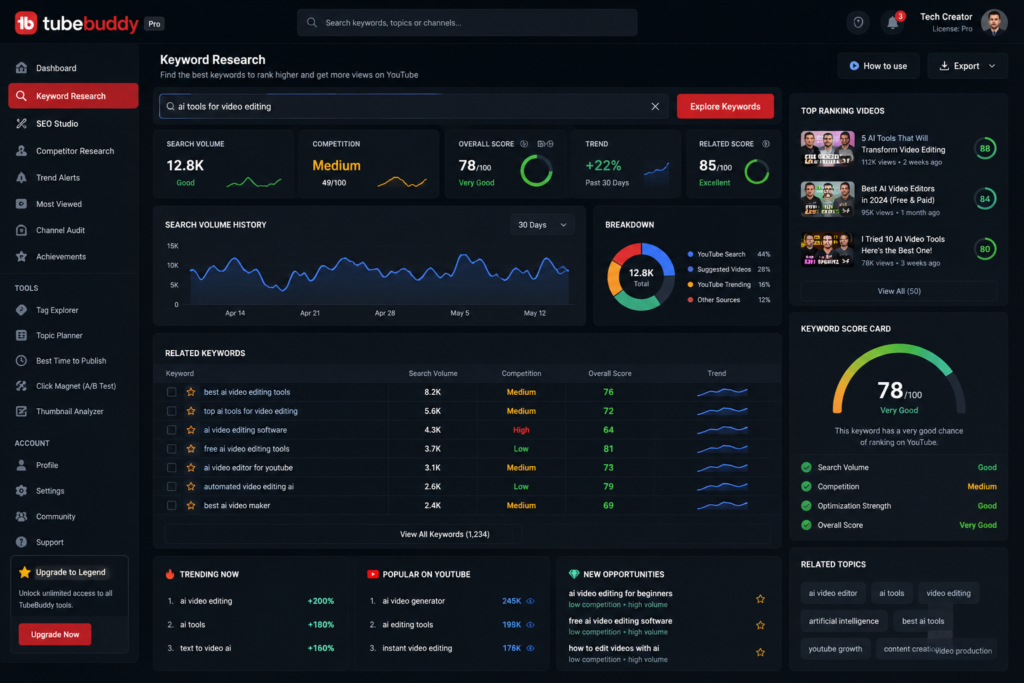The width and height of the screenshot is (1024, 683).
Task: Focus the top search keywords, topics or channels box
Action: point(467,23)
